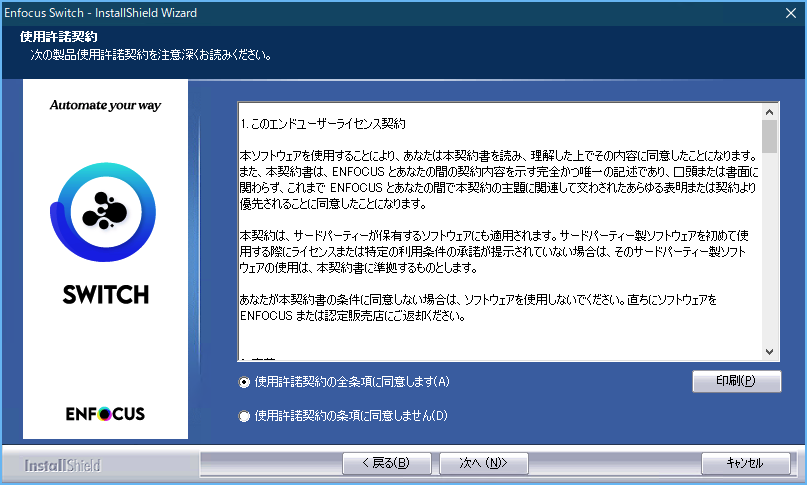This screenshot has width=807, height=485.
Task: Click the paragraph starting あなたが本契約書の条件
Action: tap(478, 307)
